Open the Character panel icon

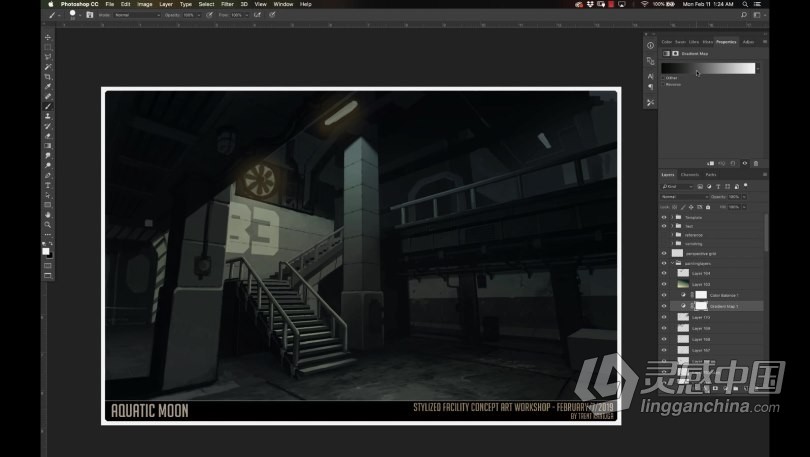[650, 76]
